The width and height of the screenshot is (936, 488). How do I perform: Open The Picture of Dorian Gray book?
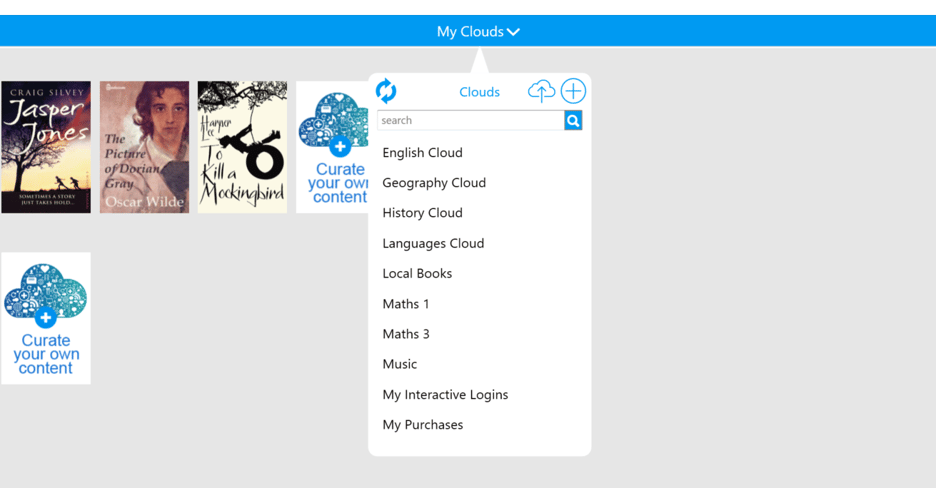point(144,147)
